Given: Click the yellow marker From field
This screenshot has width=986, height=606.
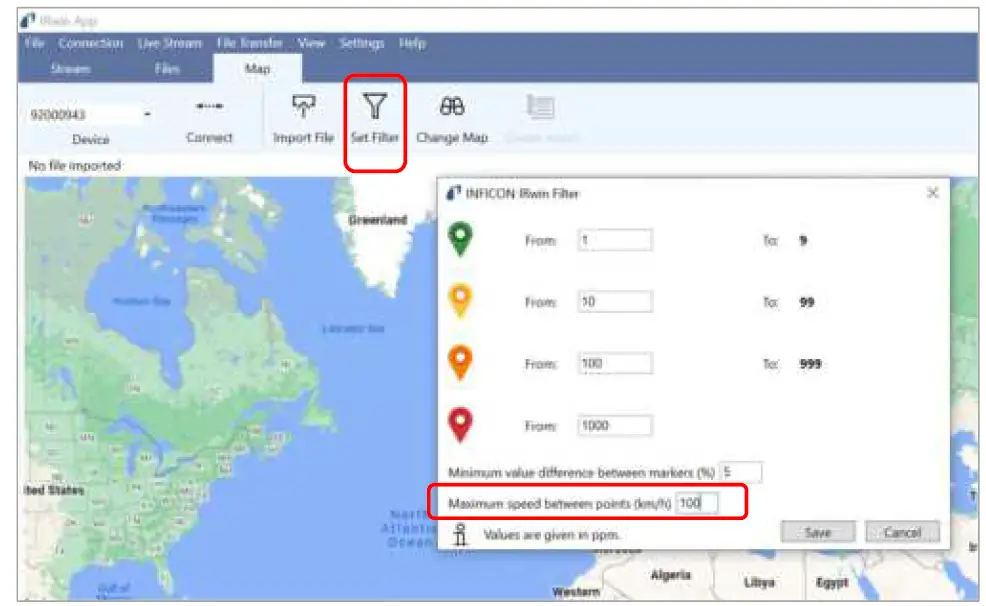Looking at the screenshot, I should tap(615, 302).
